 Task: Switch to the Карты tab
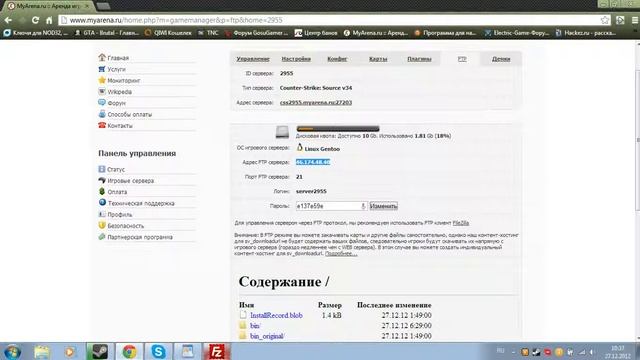coord(378,59)
